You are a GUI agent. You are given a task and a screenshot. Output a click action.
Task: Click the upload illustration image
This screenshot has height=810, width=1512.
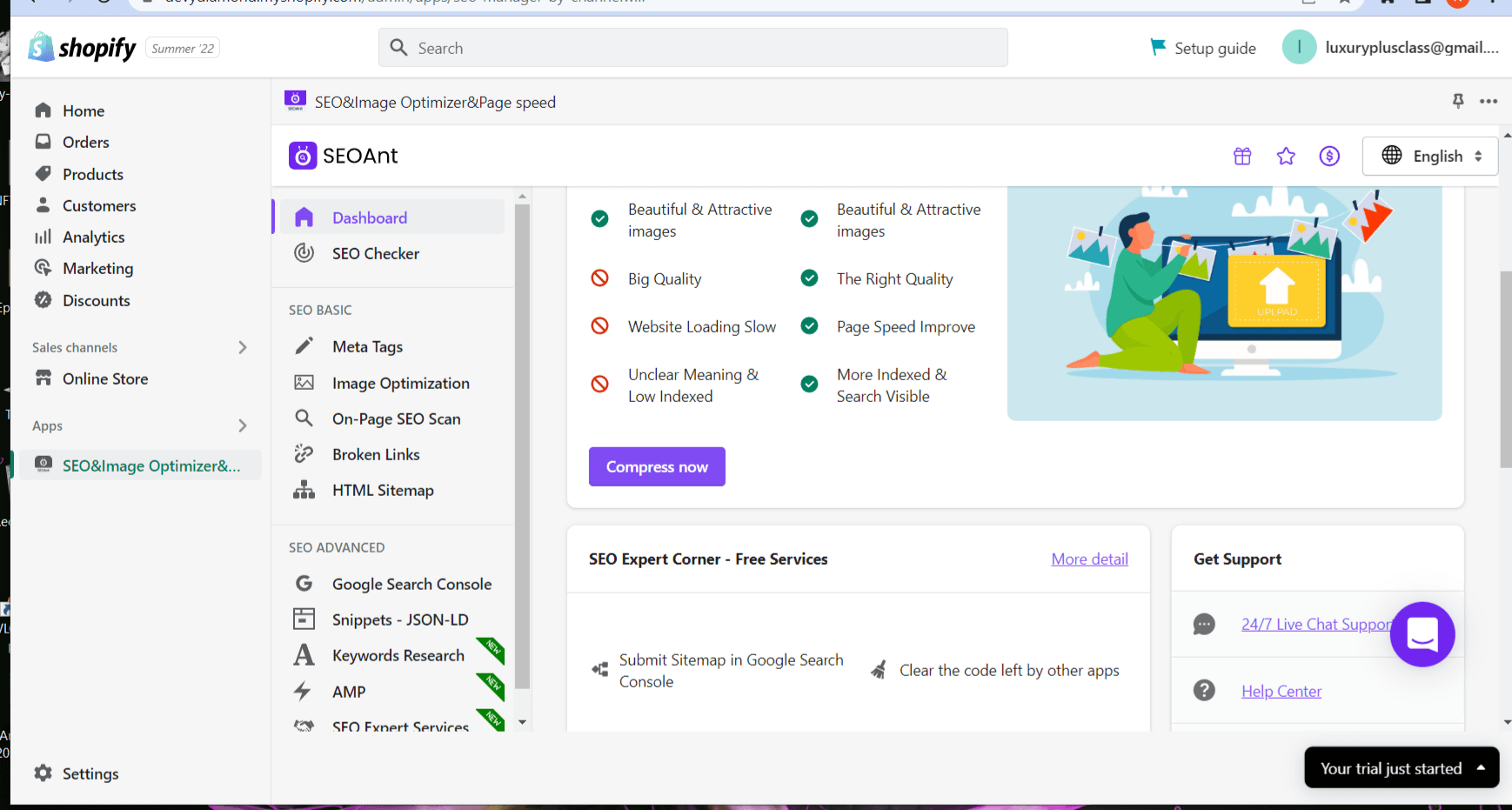pos(1224,303)
